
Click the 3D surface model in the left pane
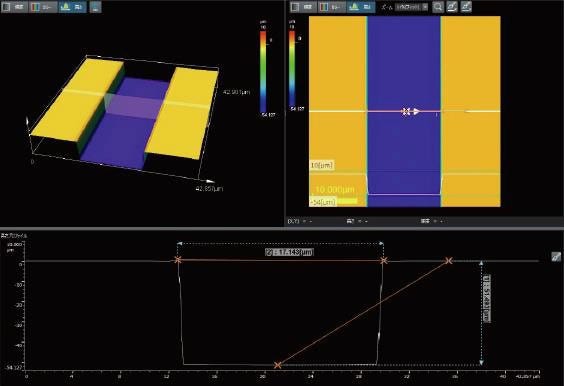[124, 113]
